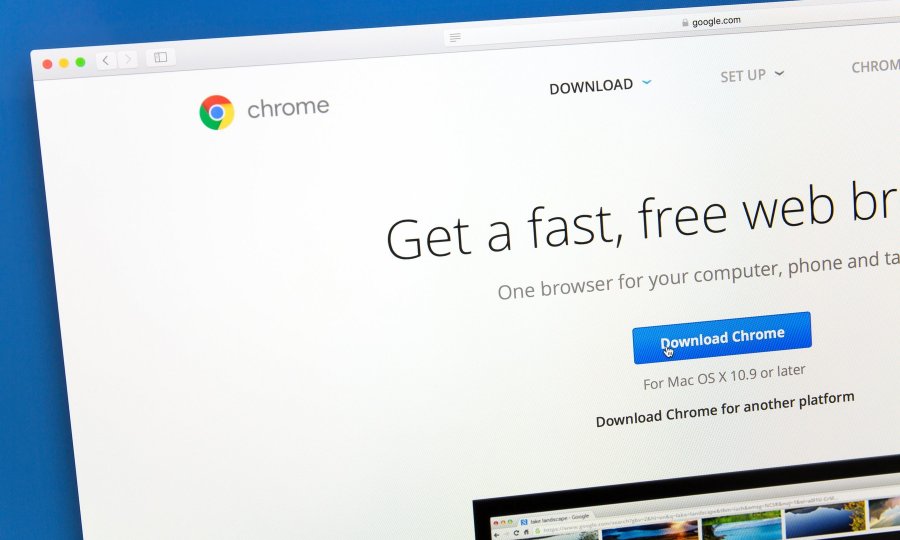Click the blue Download Chrome button
This screenshot has width=900, height=540.
click(722, 338)
